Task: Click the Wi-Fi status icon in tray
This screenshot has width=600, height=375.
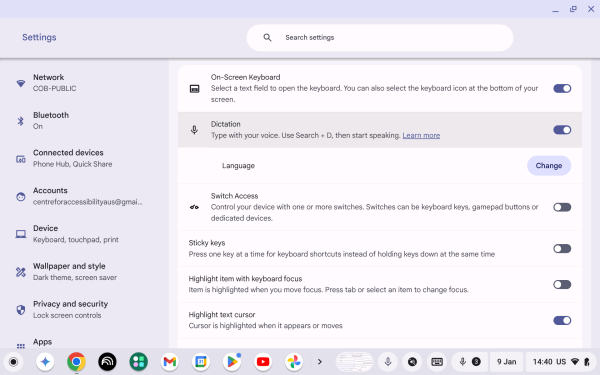Action: pyautogui.click(x=575, y=362)
